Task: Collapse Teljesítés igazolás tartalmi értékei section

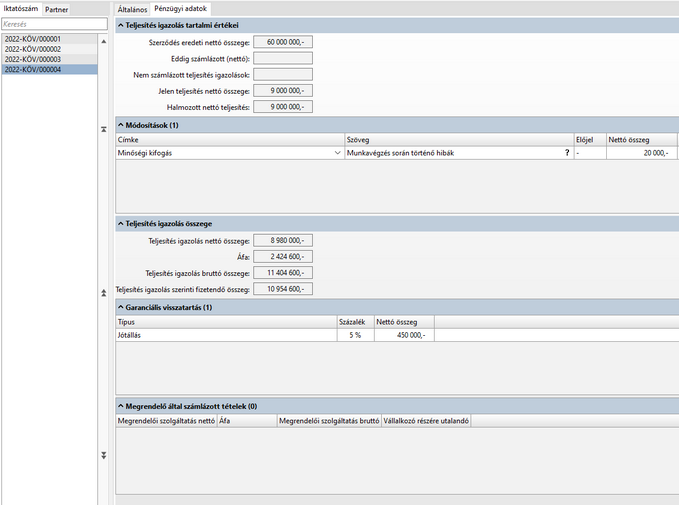Action: tap(121, 26)
